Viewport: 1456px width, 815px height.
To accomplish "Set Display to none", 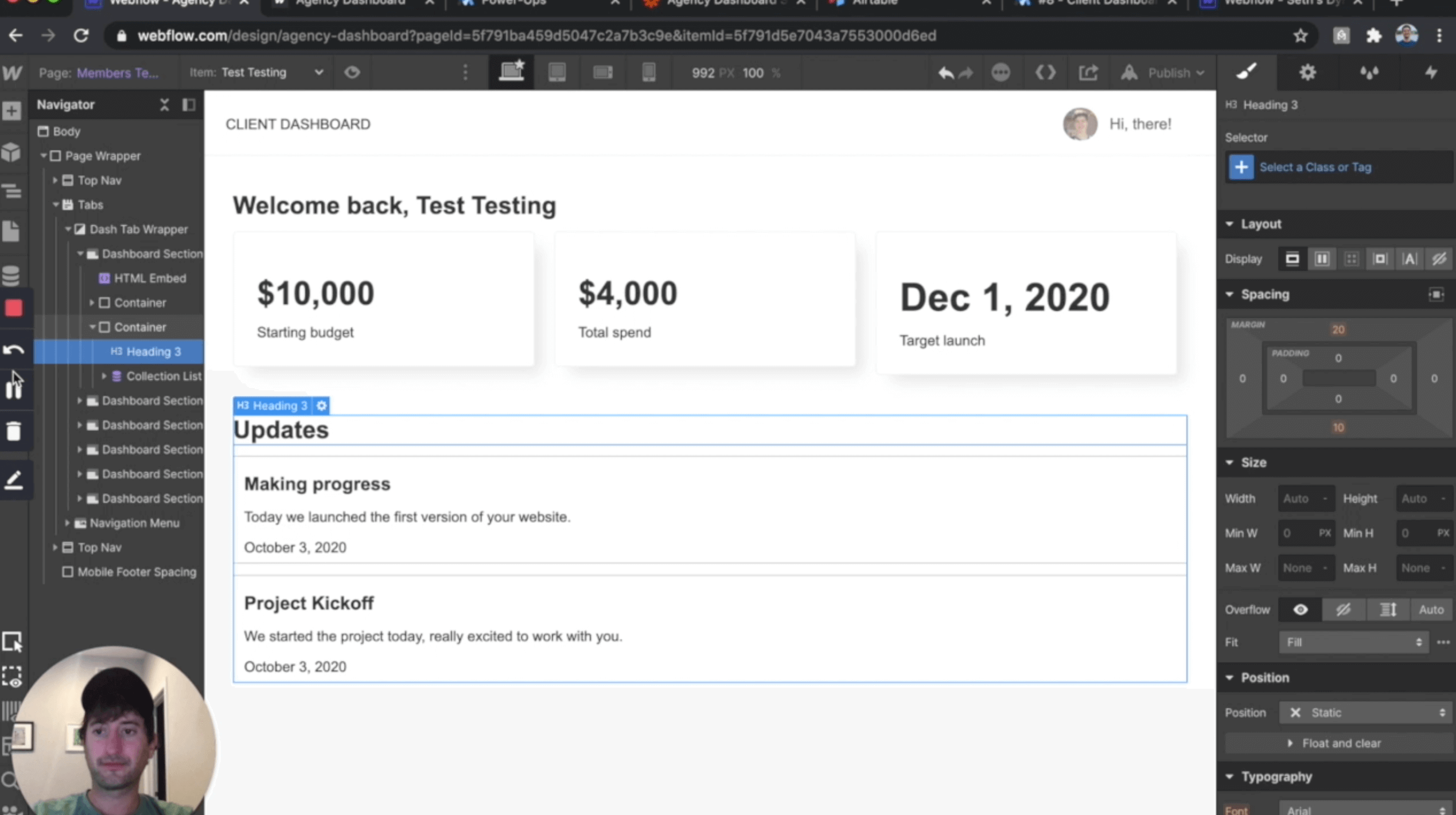I will [x=1439, y=258].
